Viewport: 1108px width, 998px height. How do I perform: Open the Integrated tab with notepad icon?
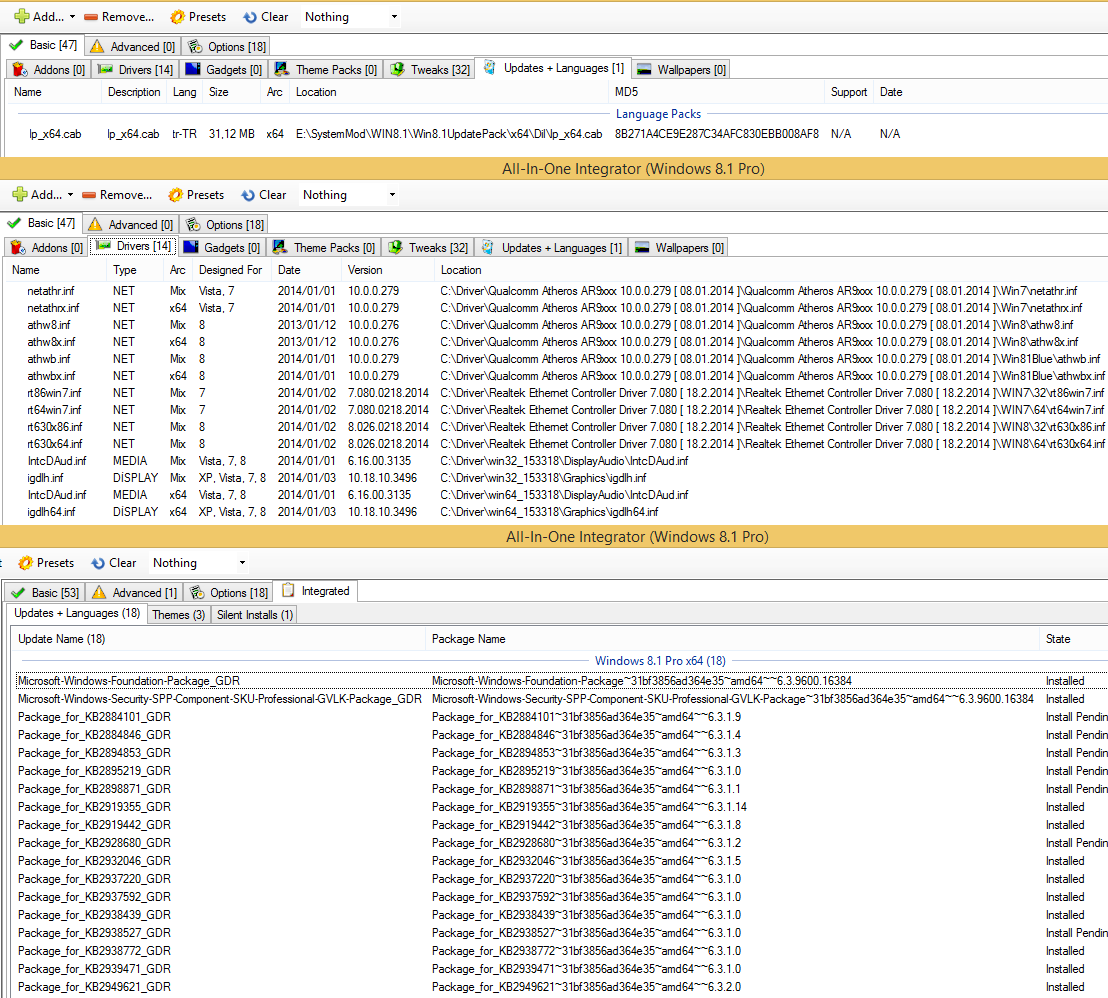pos(316,592)
